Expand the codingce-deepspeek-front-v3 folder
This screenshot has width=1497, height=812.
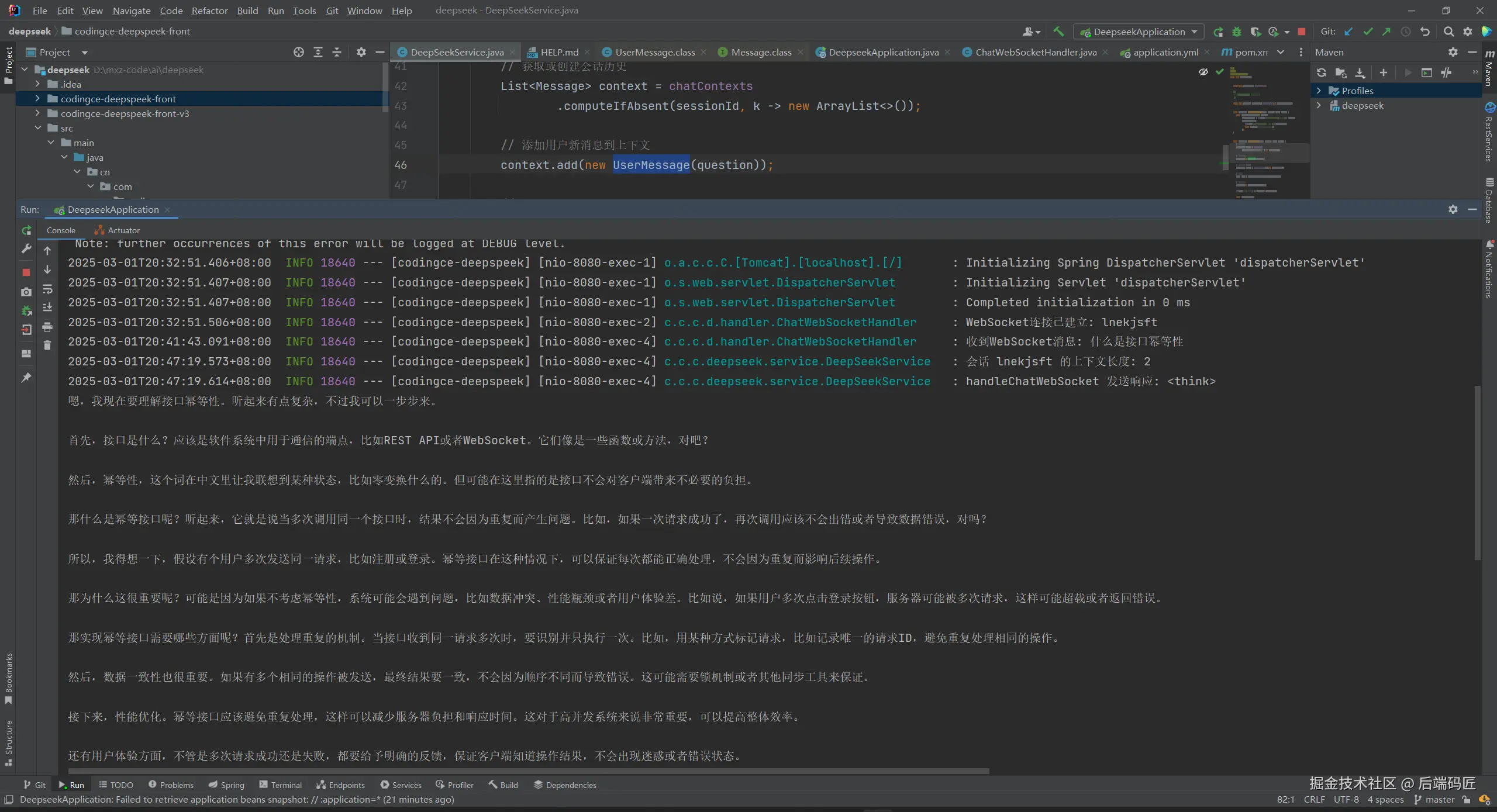[x=37, y=113]
